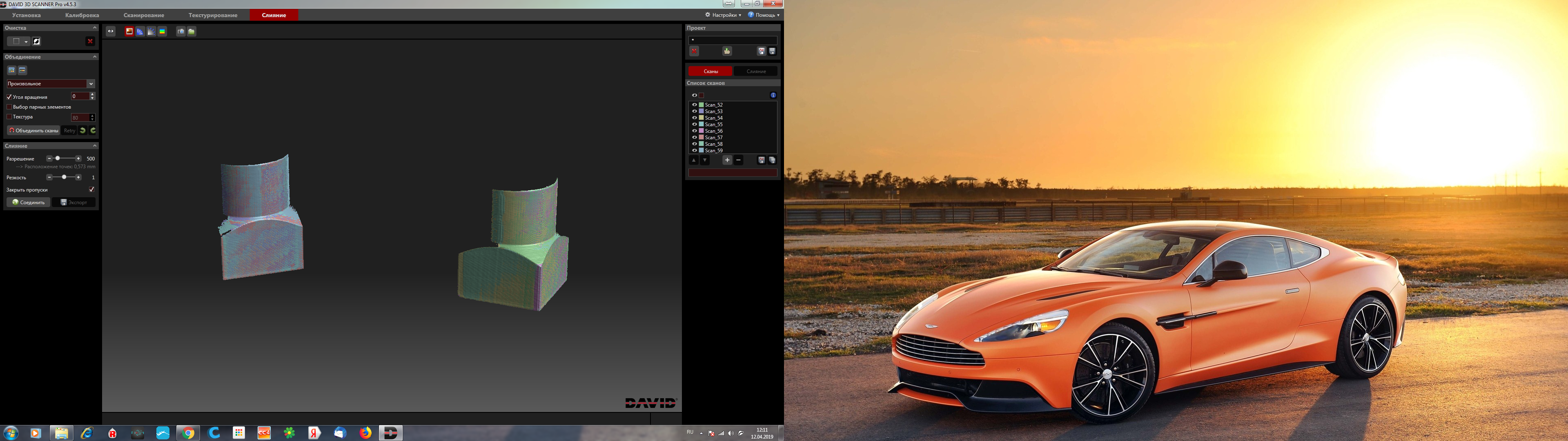Screen dimensions: 1568x441
Task: Click the red X delete button under Очистка
Action: pos(90,41)
